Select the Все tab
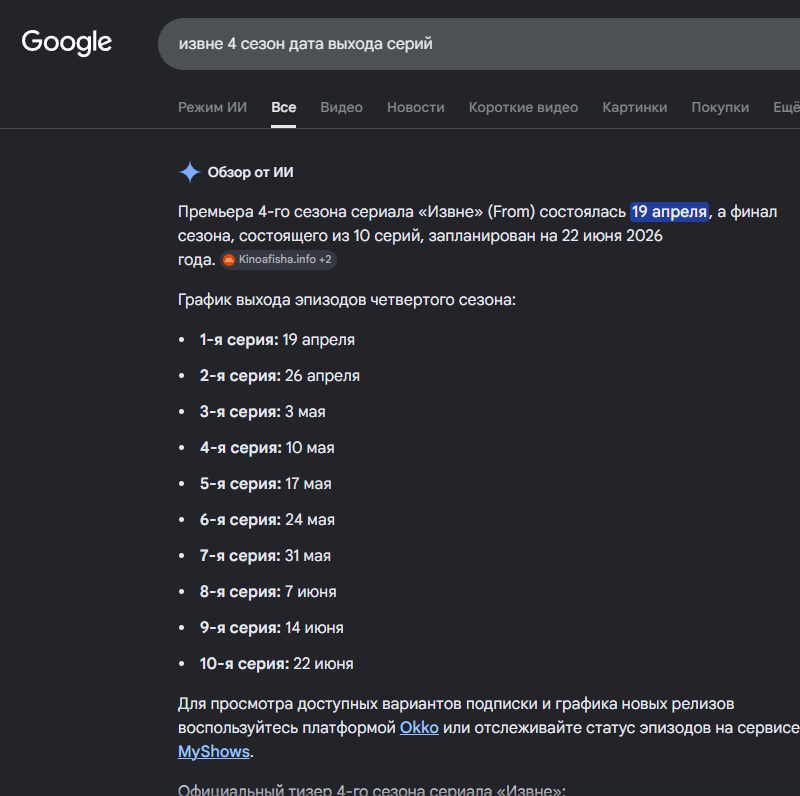 (284, 107)
